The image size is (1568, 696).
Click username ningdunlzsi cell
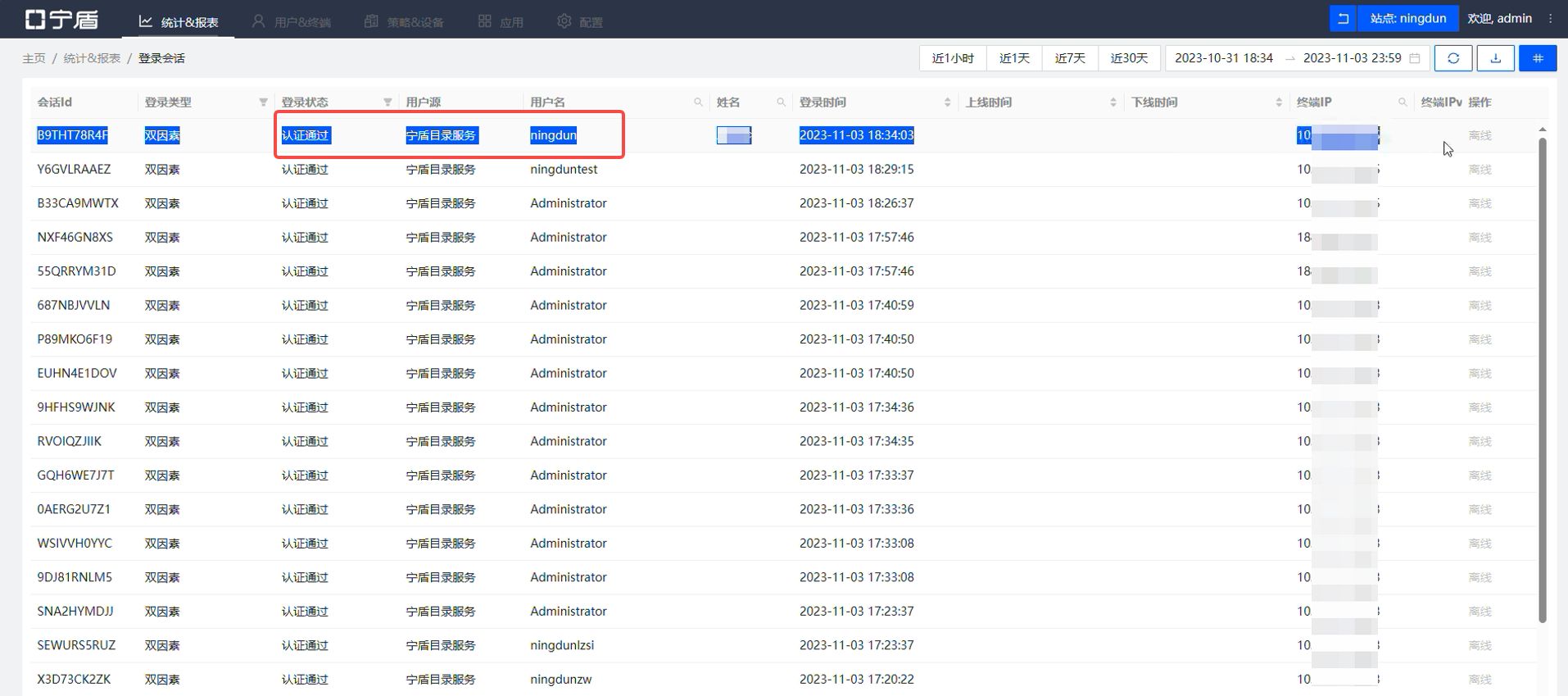click(562, 645)
